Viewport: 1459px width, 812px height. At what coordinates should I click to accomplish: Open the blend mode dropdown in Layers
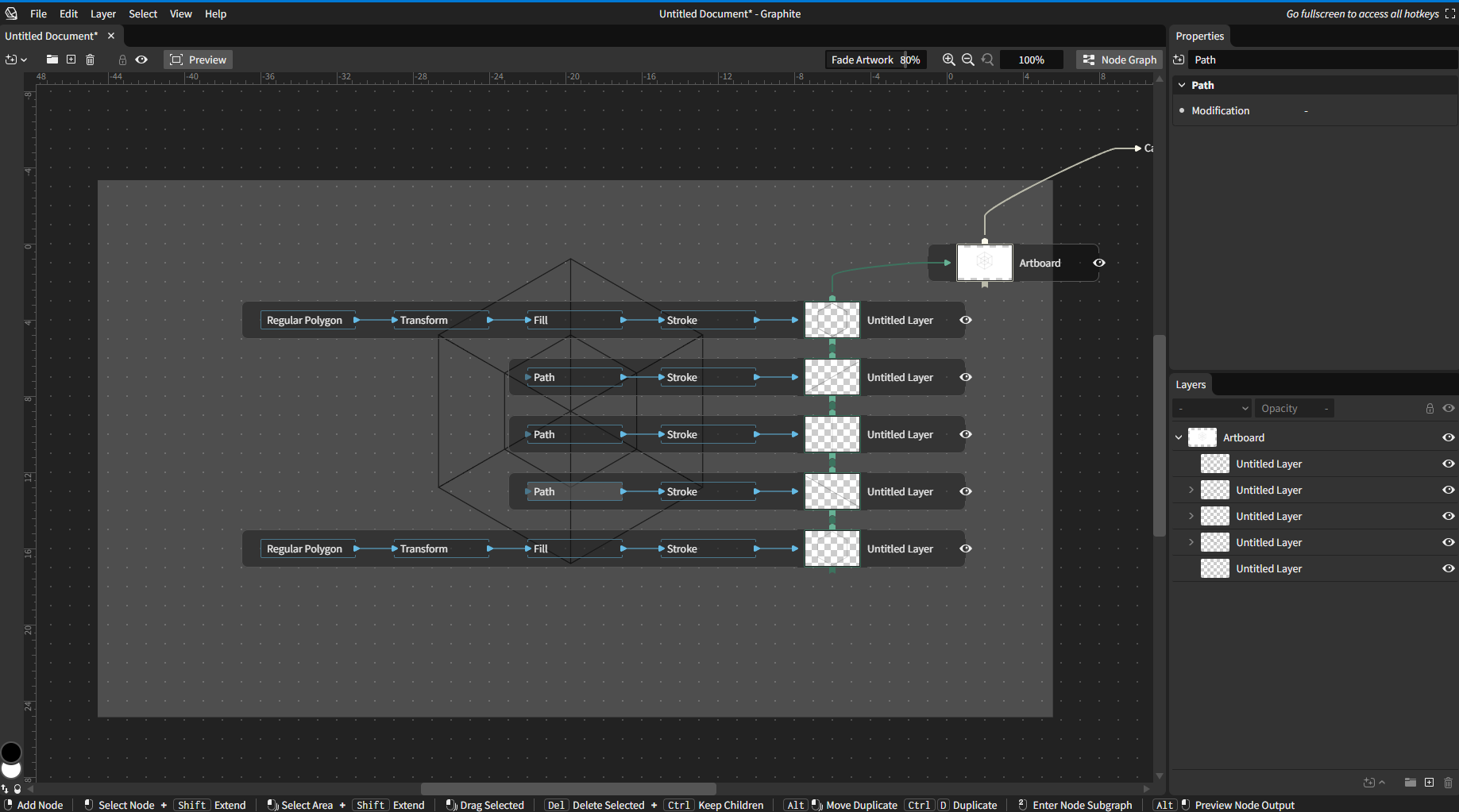click(1212, 408)
